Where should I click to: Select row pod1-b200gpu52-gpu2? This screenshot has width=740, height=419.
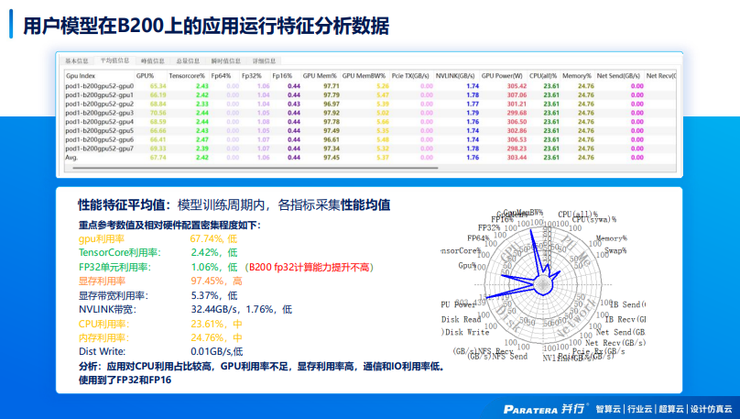coord(370,104)
